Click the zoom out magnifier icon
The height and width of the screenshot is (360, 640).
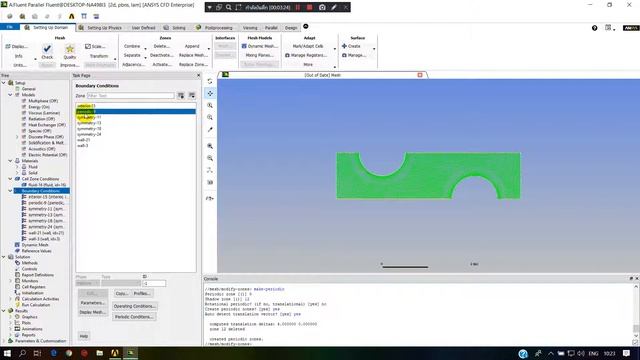210,158
